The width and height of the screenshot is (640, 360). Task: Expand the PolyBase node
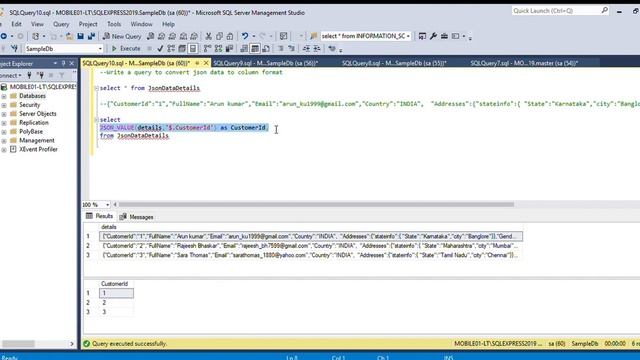point(4,132)
